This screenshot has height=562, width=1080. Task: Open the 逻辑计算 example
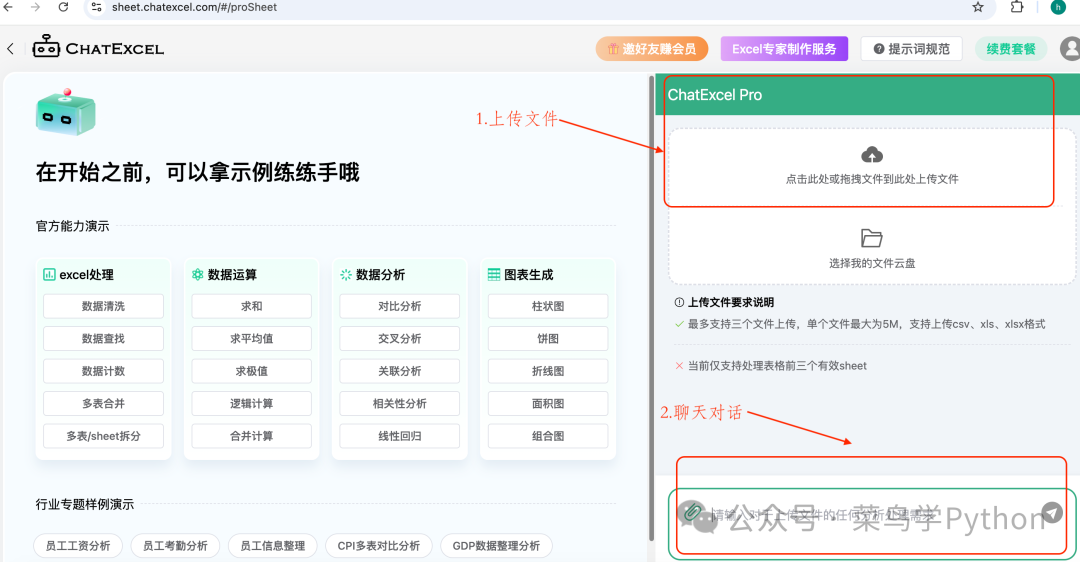click(x=251, y=404)
